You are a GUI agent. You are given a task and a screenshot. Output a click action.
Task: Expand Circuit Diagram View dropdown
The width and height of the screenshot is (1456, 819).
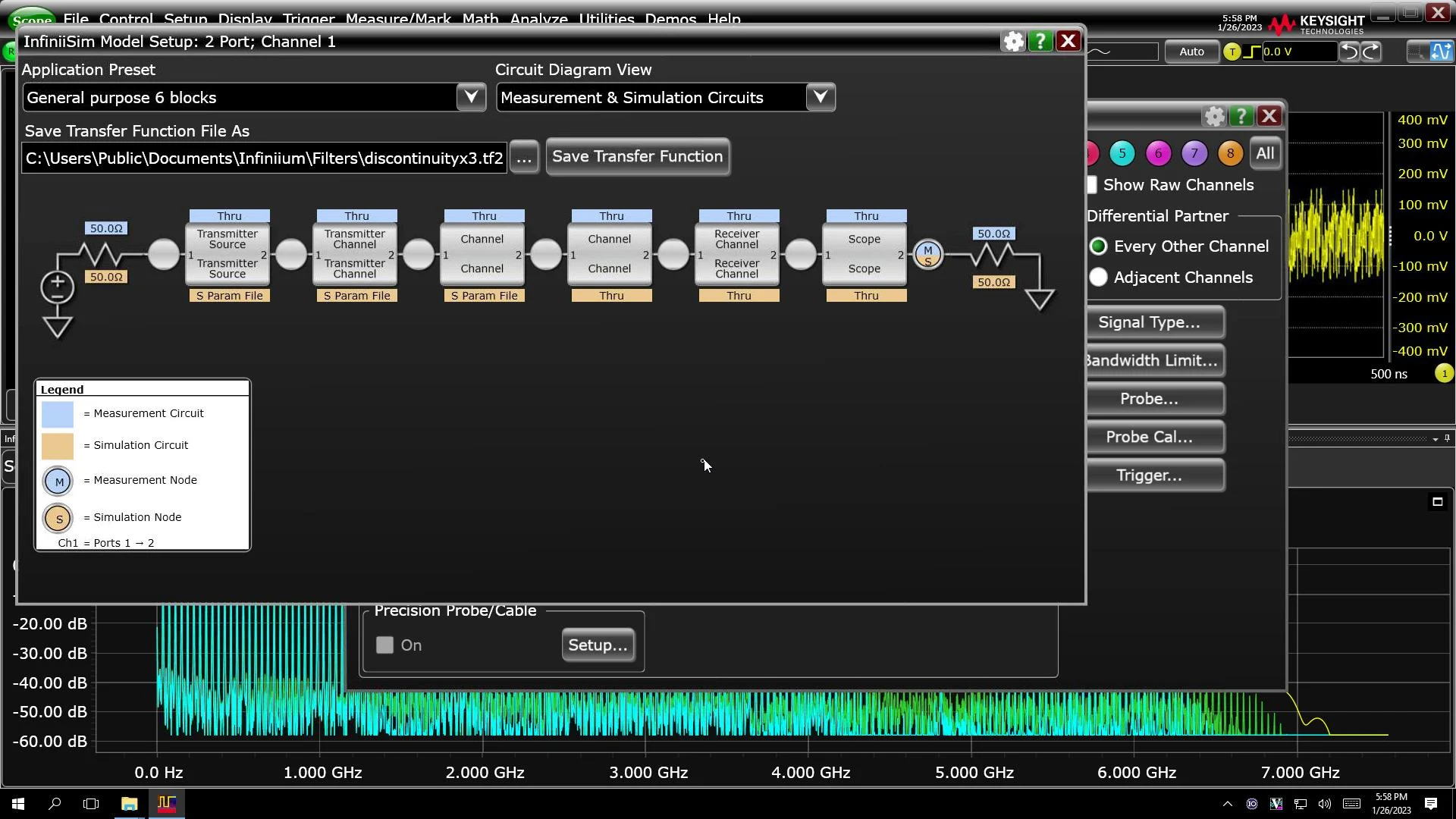pyautogui.click(x=821, y=97)
